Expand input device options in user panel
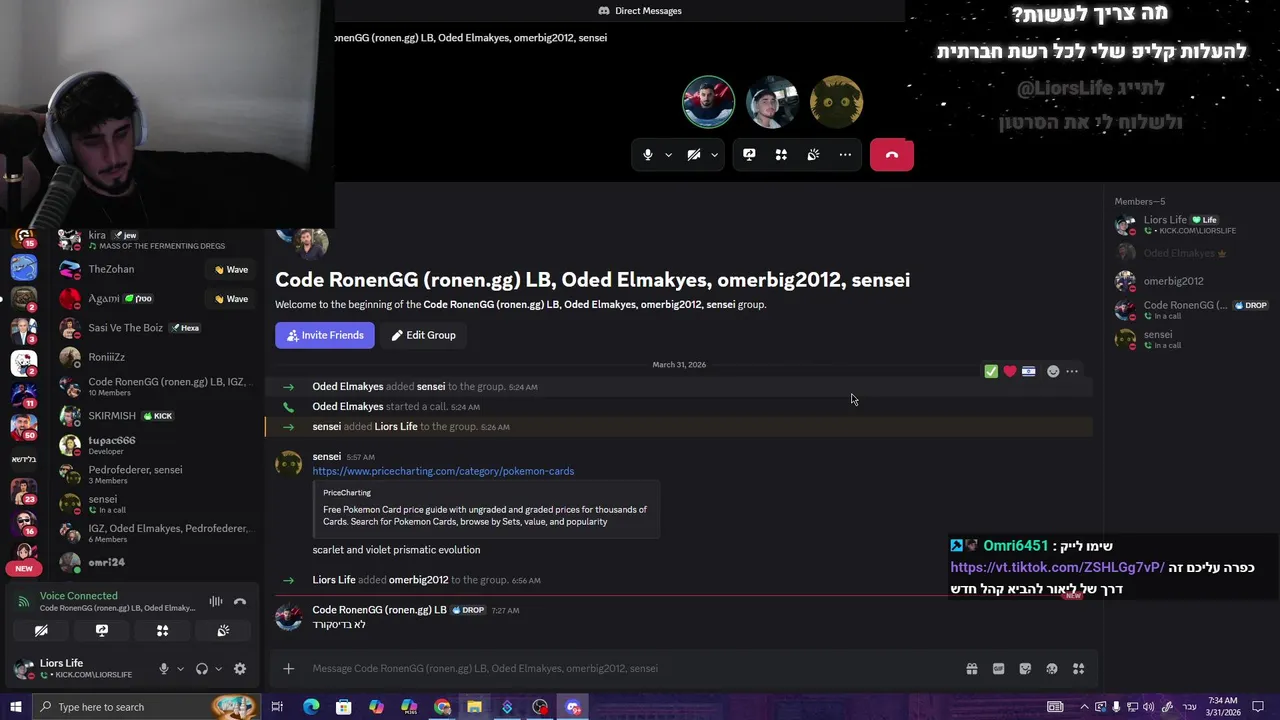The image size is (1280, 720). (180, 669)
